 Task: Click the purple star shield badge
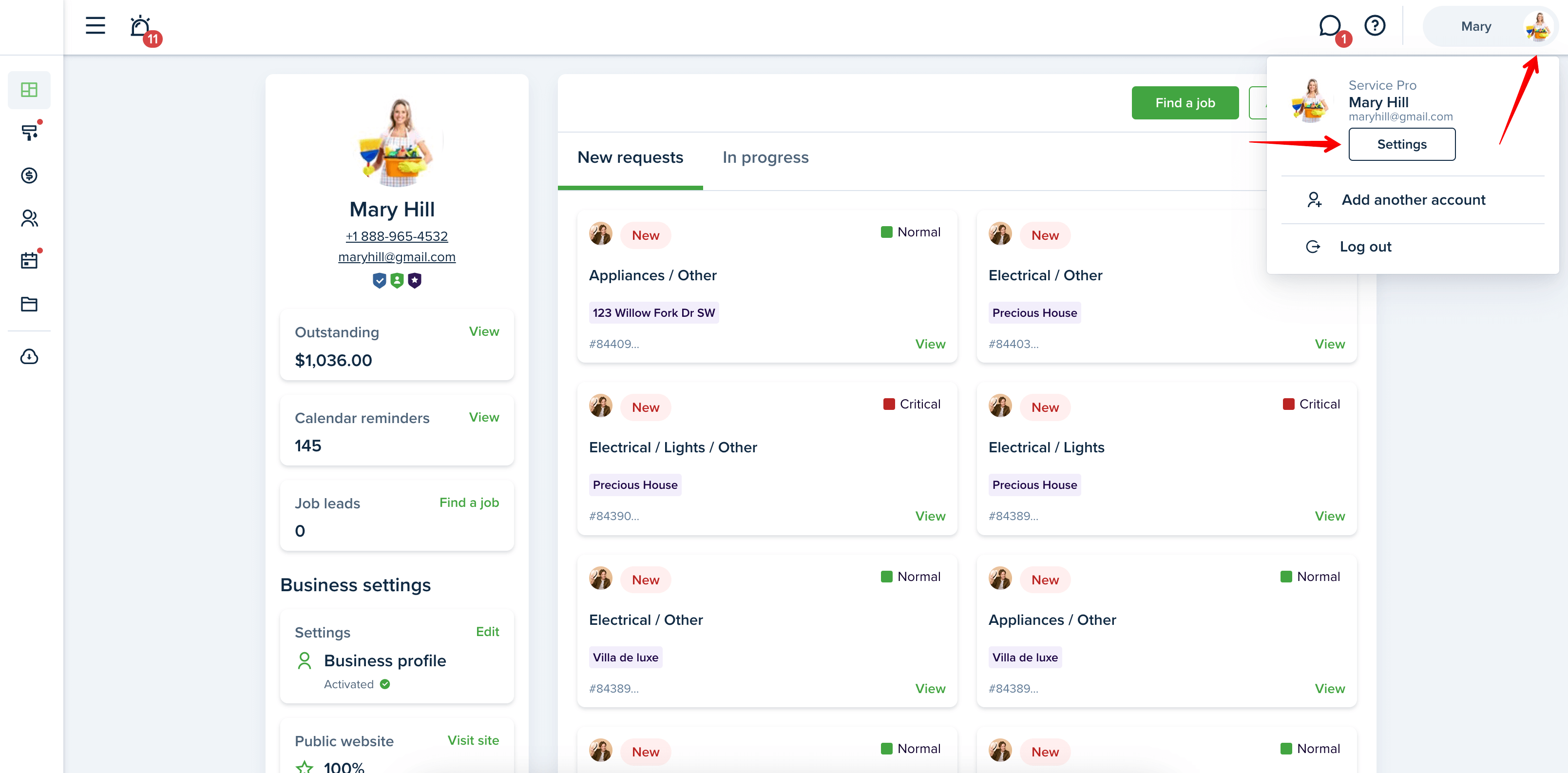click(x=415, y=280)
